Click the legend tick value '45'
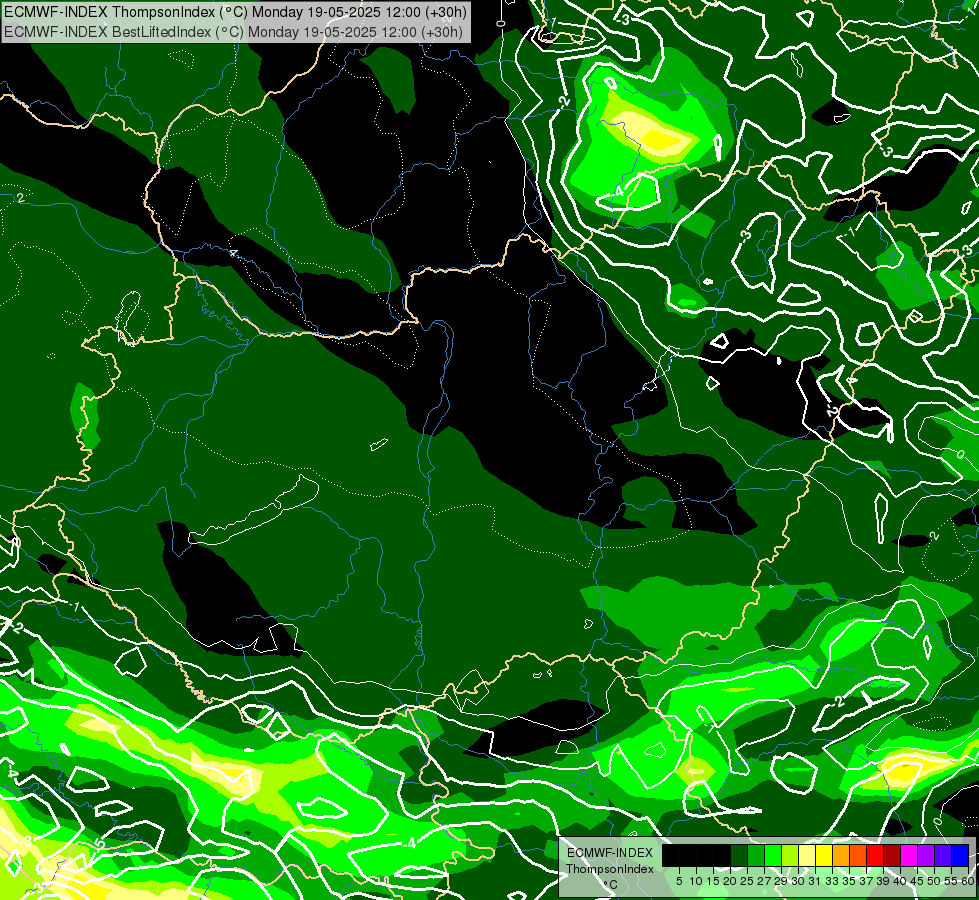The height and width of the screenshot is (900, 979). click(917, 881)
